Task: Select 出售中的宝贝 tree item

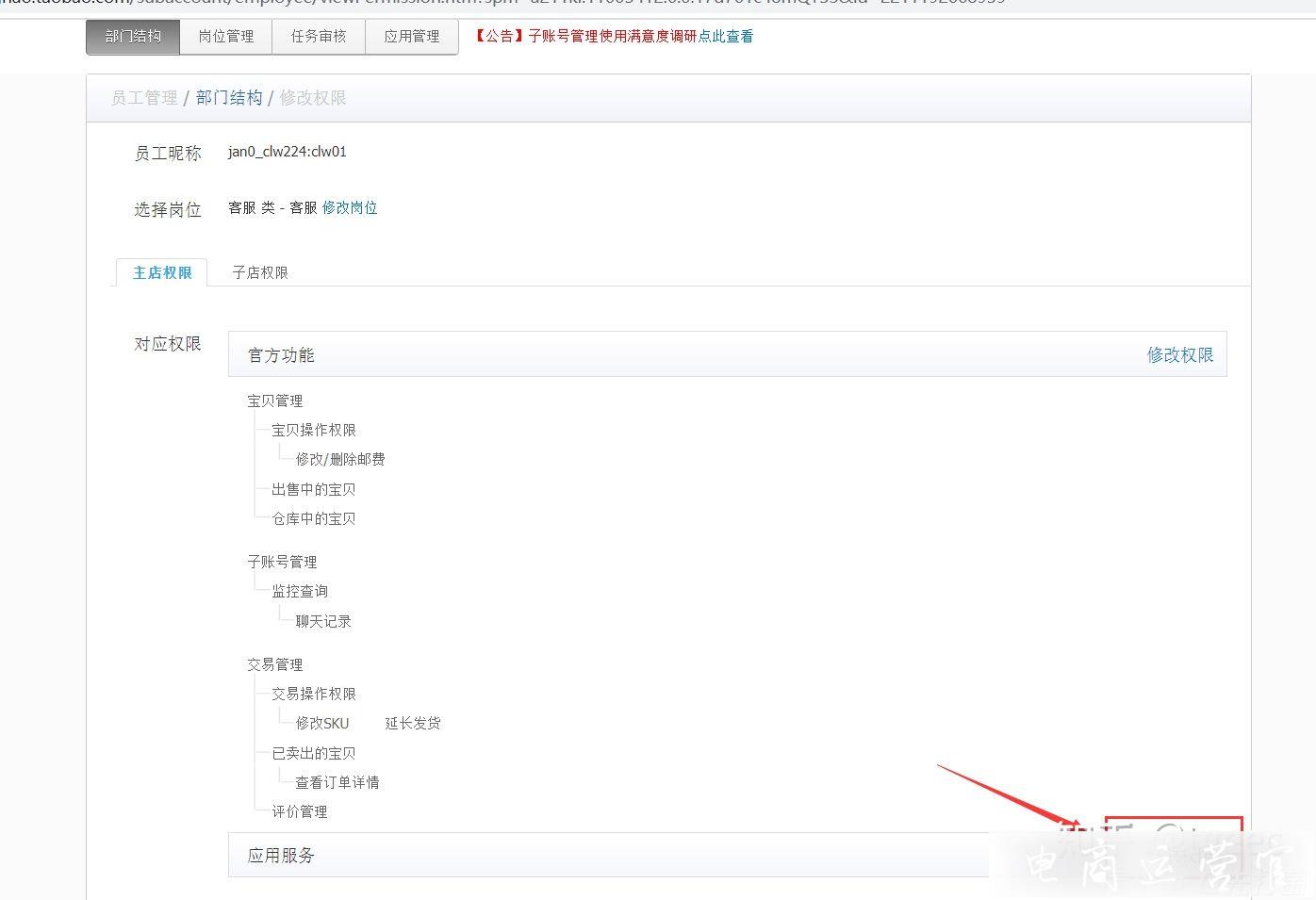Action: point(314,489)
